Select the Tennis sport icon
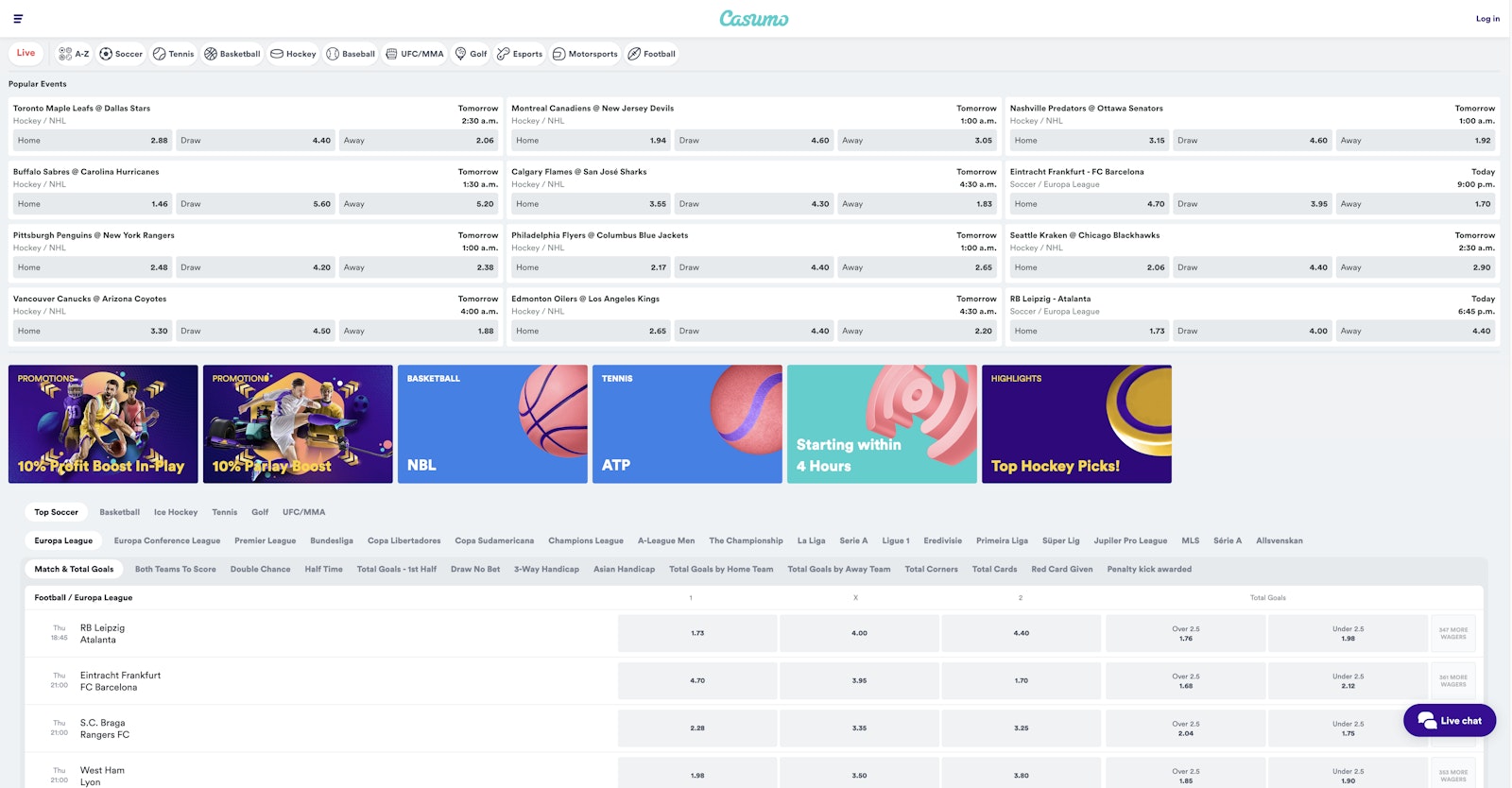1512x788 pixels. click(159, 54)
